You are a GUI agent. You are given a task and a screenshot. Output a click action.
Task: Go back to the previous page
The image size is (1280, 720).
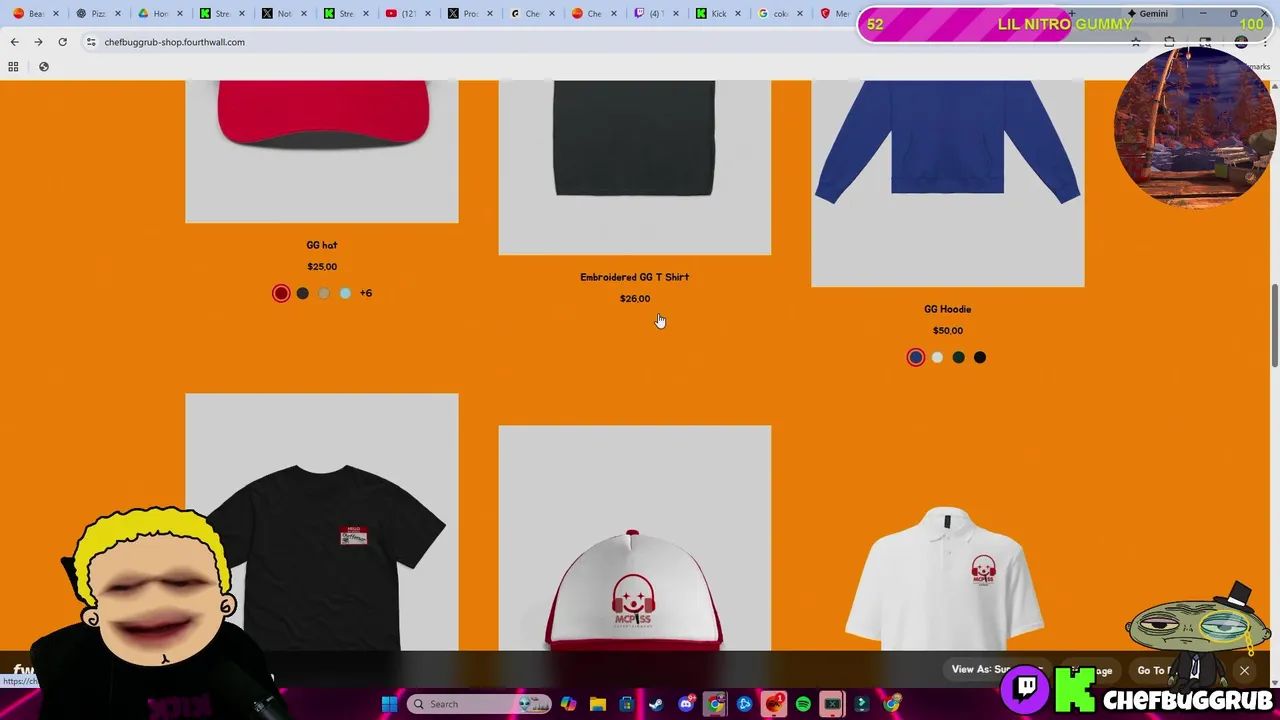click(14, 42)
